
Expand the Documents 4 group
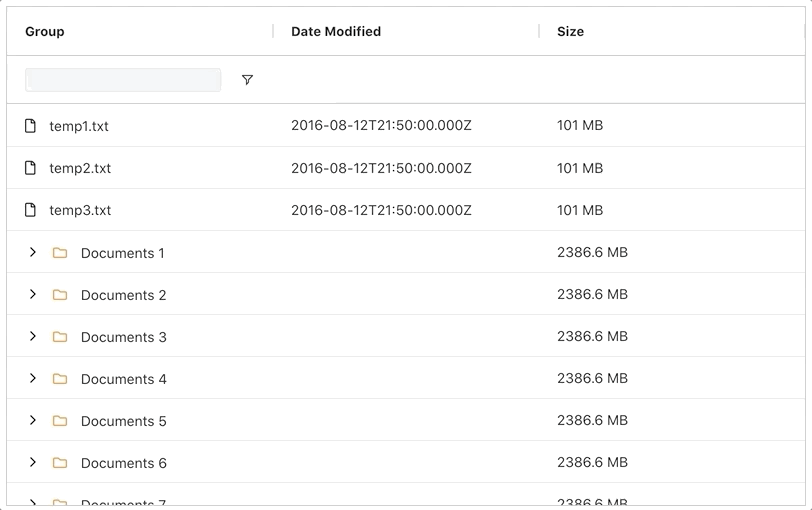tap(33, 378)
